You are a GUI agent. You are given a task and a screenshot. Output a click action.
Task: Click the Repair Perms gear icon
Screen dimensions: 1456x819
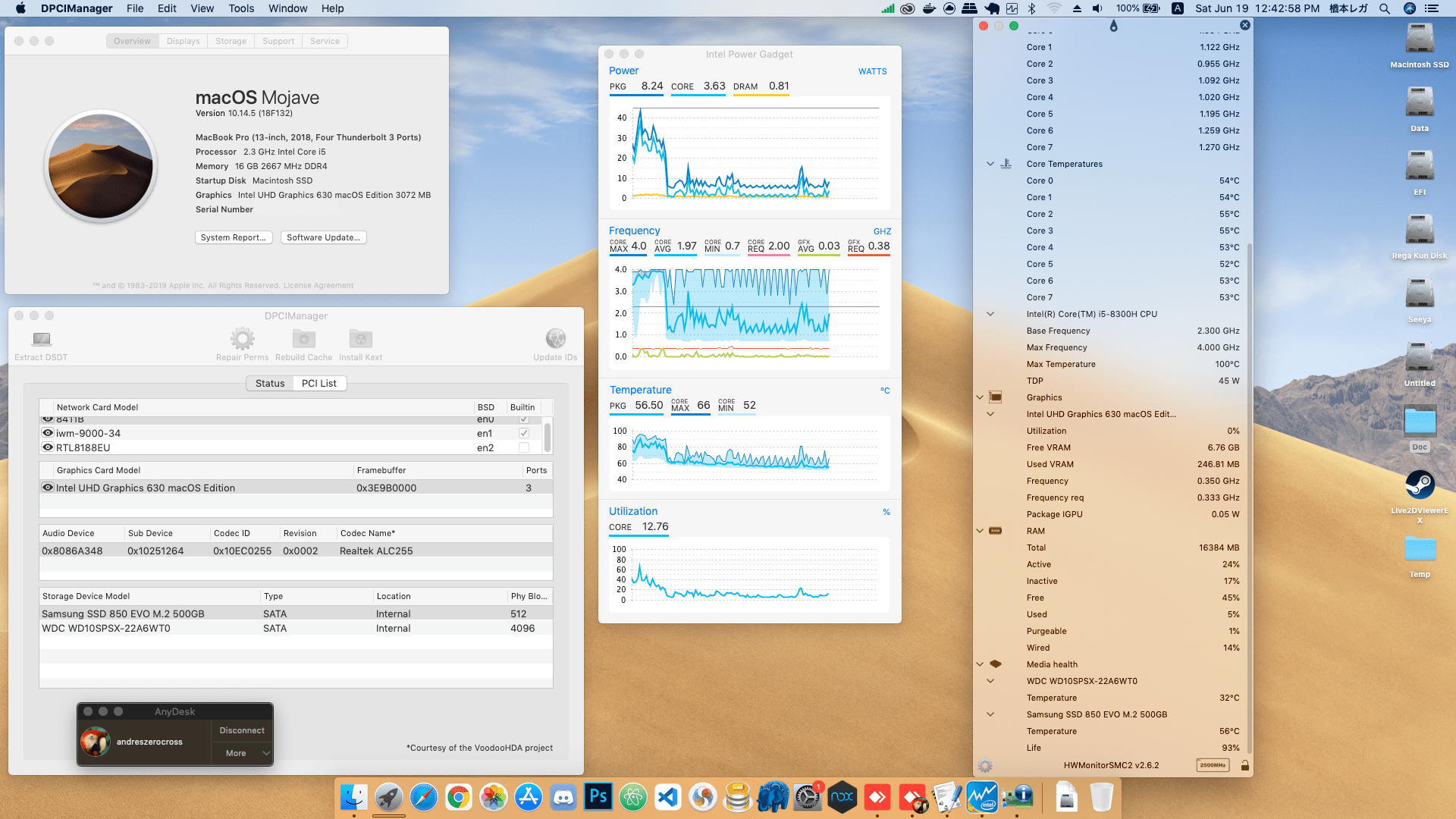(x=243, y=338)
